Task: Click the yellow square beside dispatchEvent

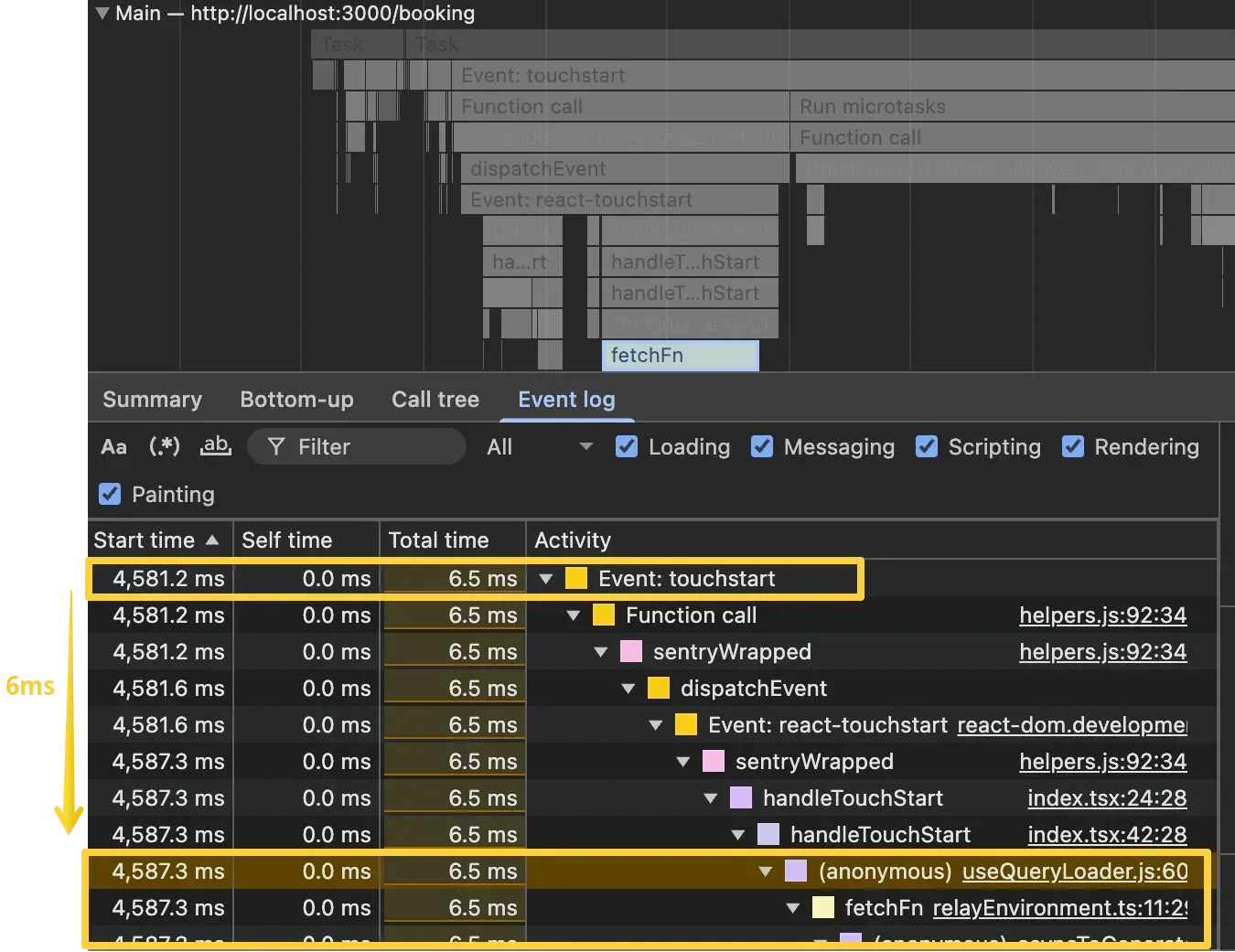Action: 658,689
